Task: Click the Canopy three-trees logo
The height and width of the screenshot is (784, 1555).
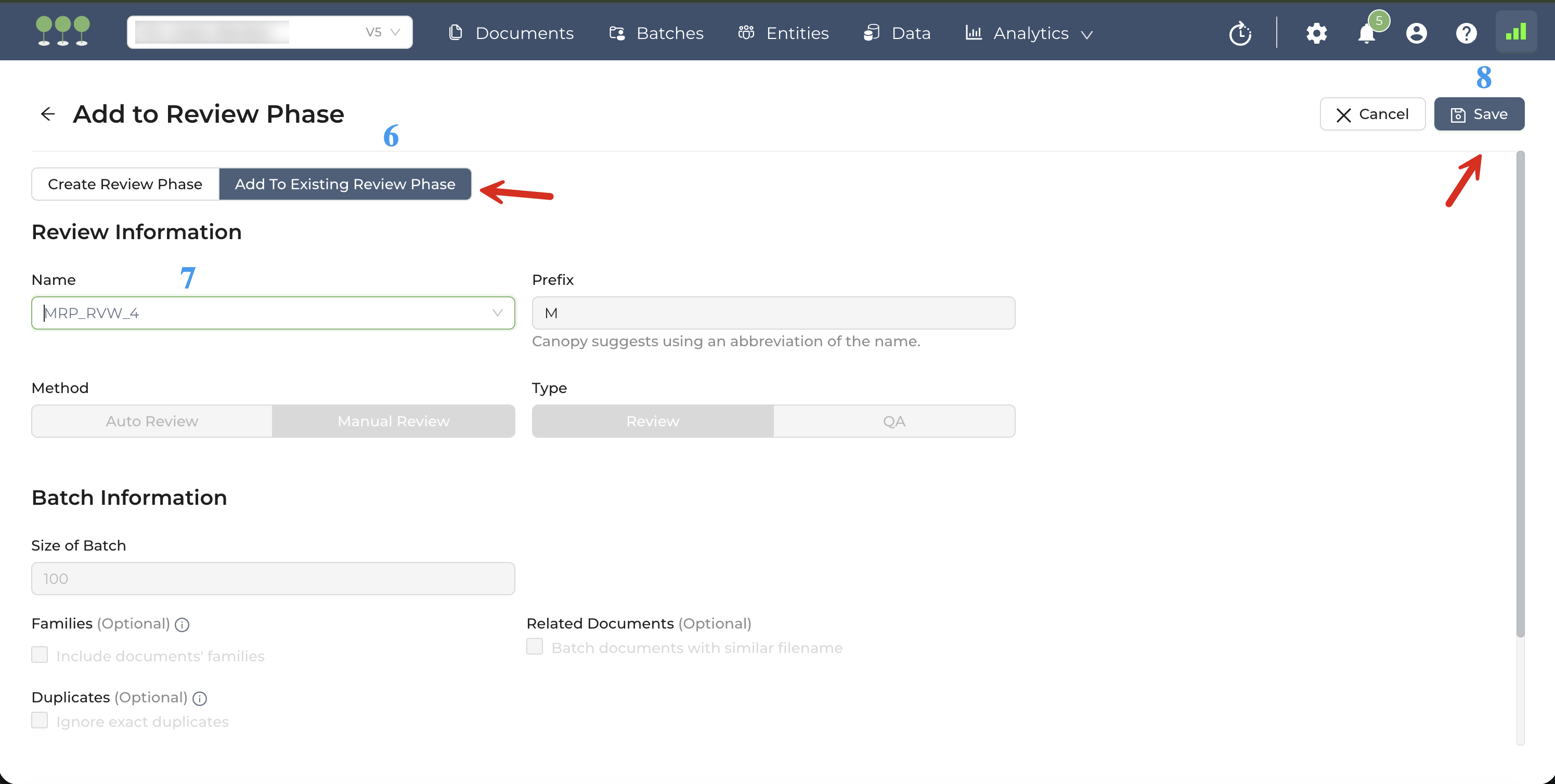Action: click(x=63, y=31)
